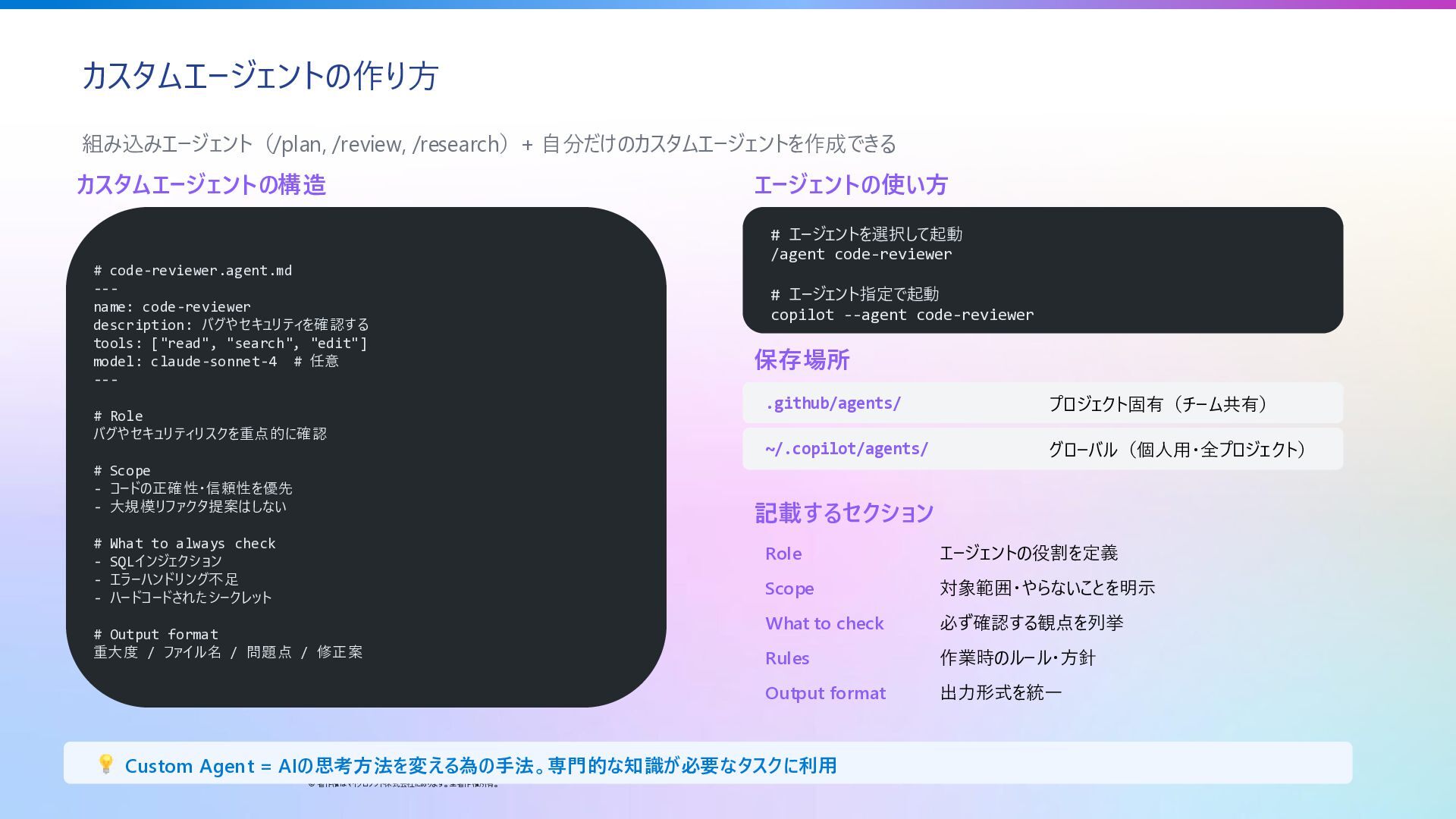Click the name: code-reviewer line
Screen dimensions: 1456x819
[172, 307]
